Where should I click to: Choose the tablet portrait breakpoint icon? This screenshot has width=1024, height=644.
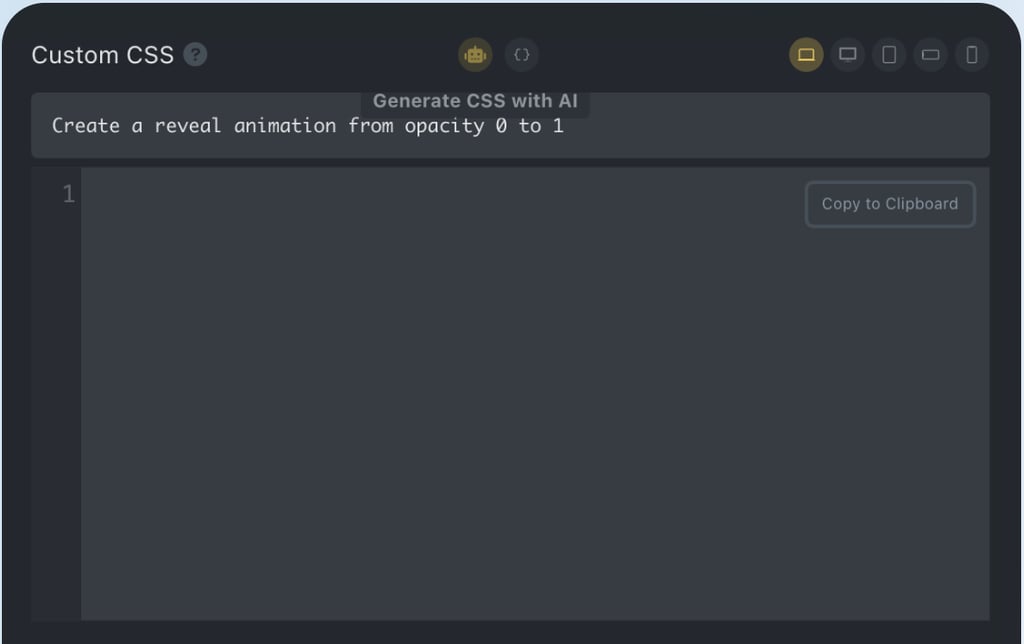[889, 55]
